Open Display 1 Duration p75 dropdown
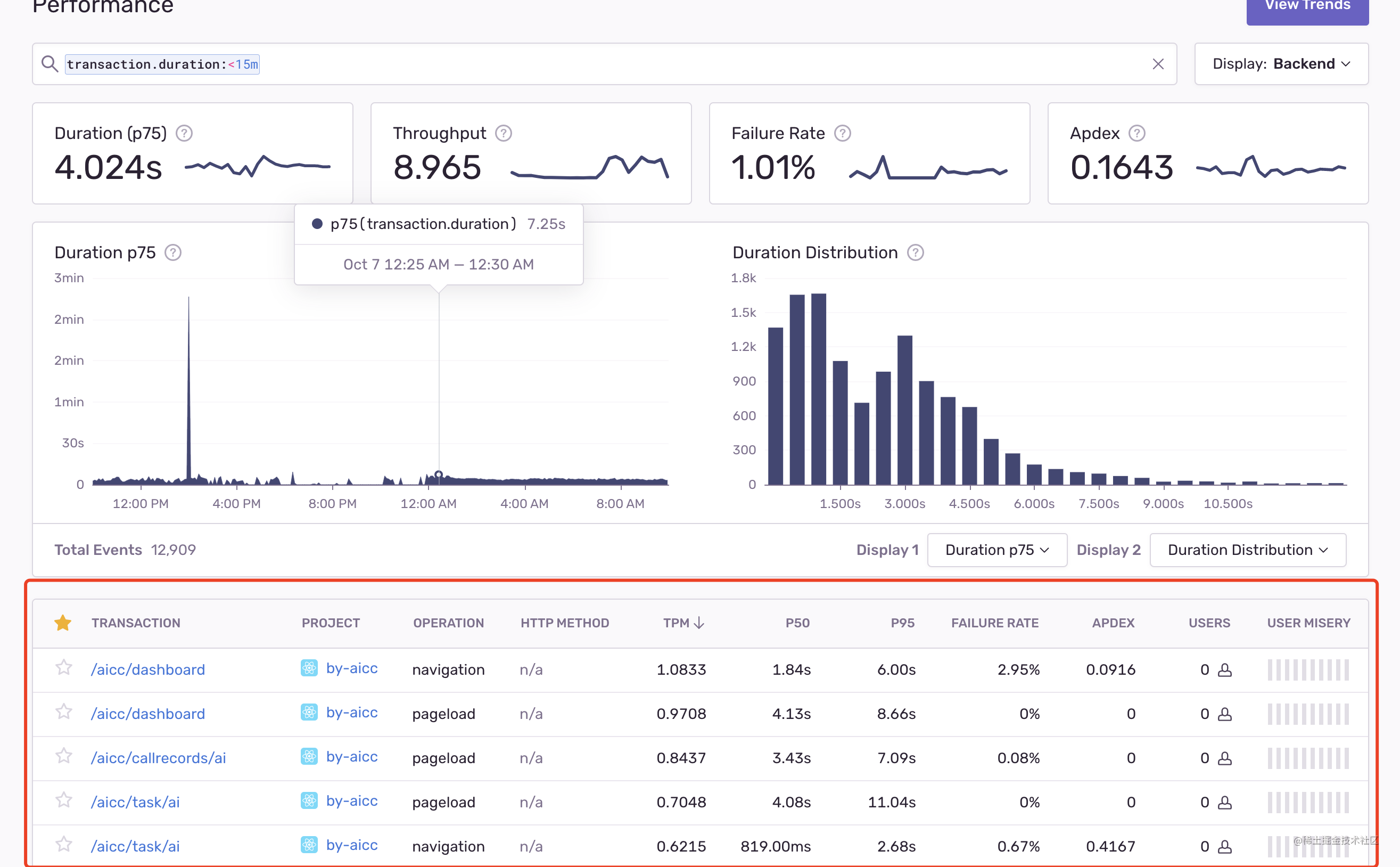The height and width of the screenshot is (867, 1400). click(x=997, y=549)
